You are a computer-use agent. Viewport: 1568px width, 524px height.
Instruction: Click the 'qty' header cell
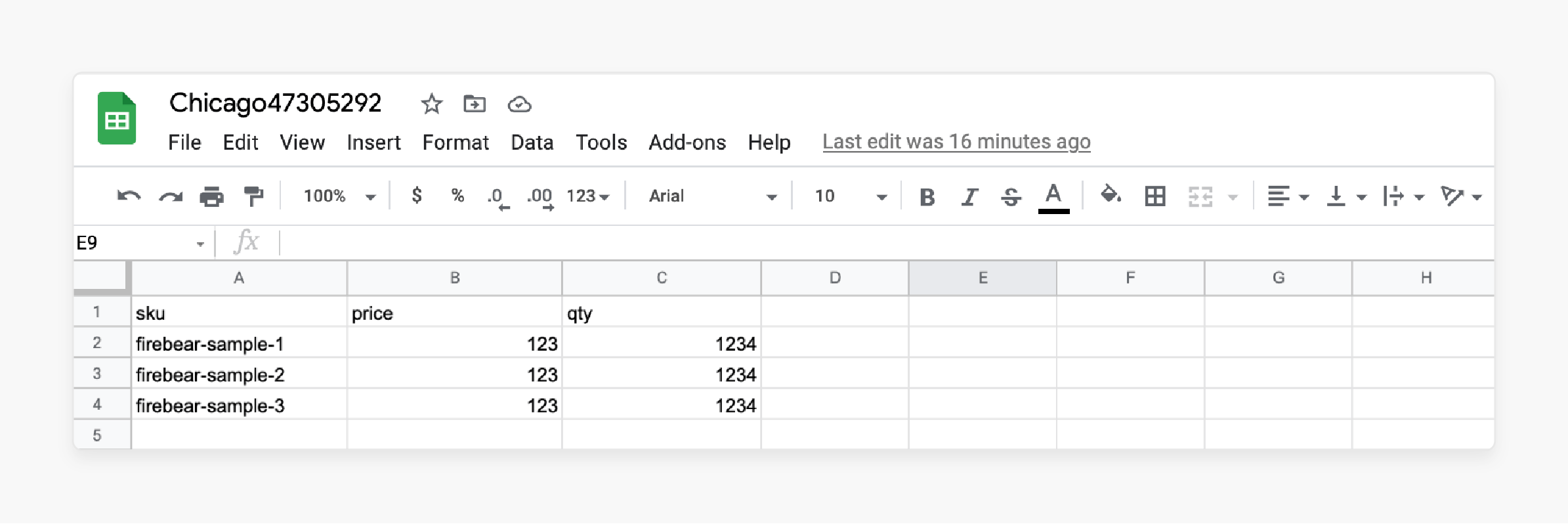pyautogui.click(x=662, y=312)
